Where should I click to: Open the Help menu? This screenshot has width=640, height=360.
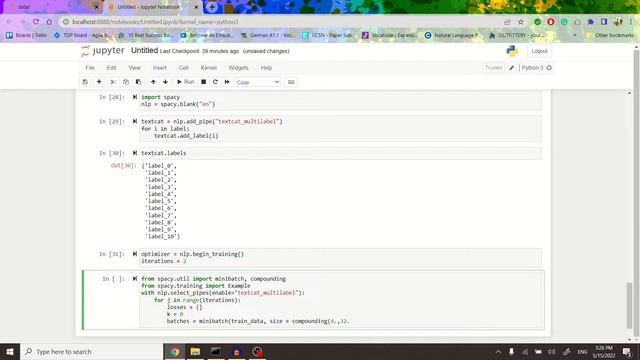(x=266, y=68)
